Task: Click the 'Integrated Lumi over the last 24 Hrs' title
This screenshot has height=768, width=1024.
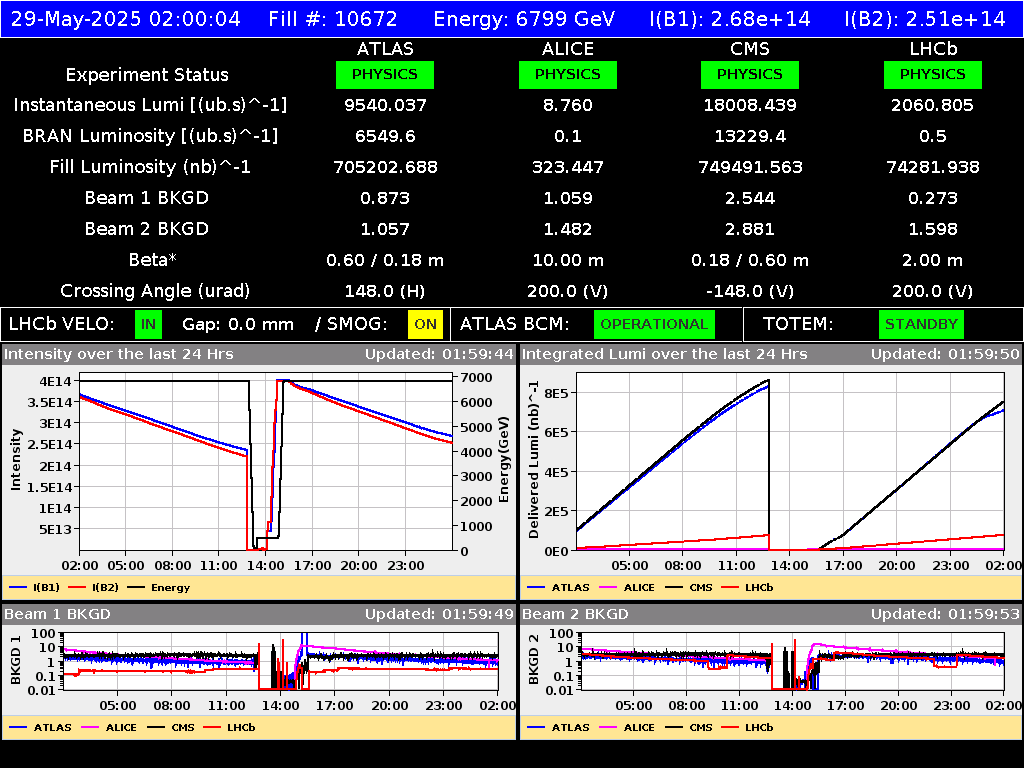Action: click(665, 355)
